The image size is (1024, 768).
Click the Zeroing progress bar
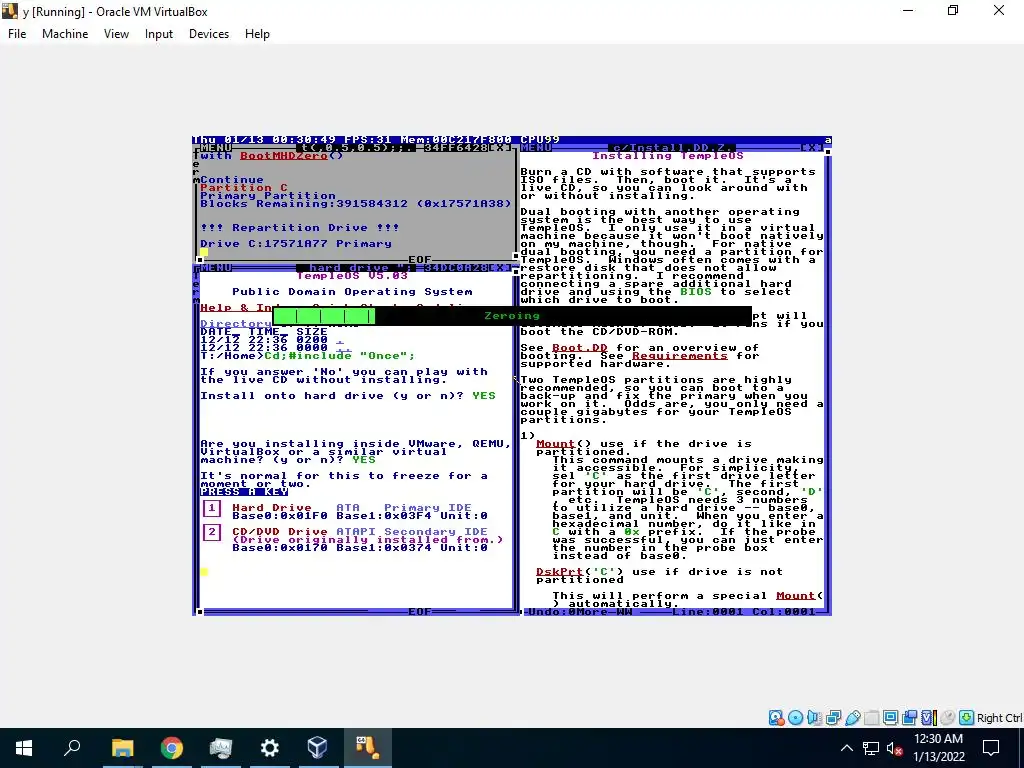512,316
